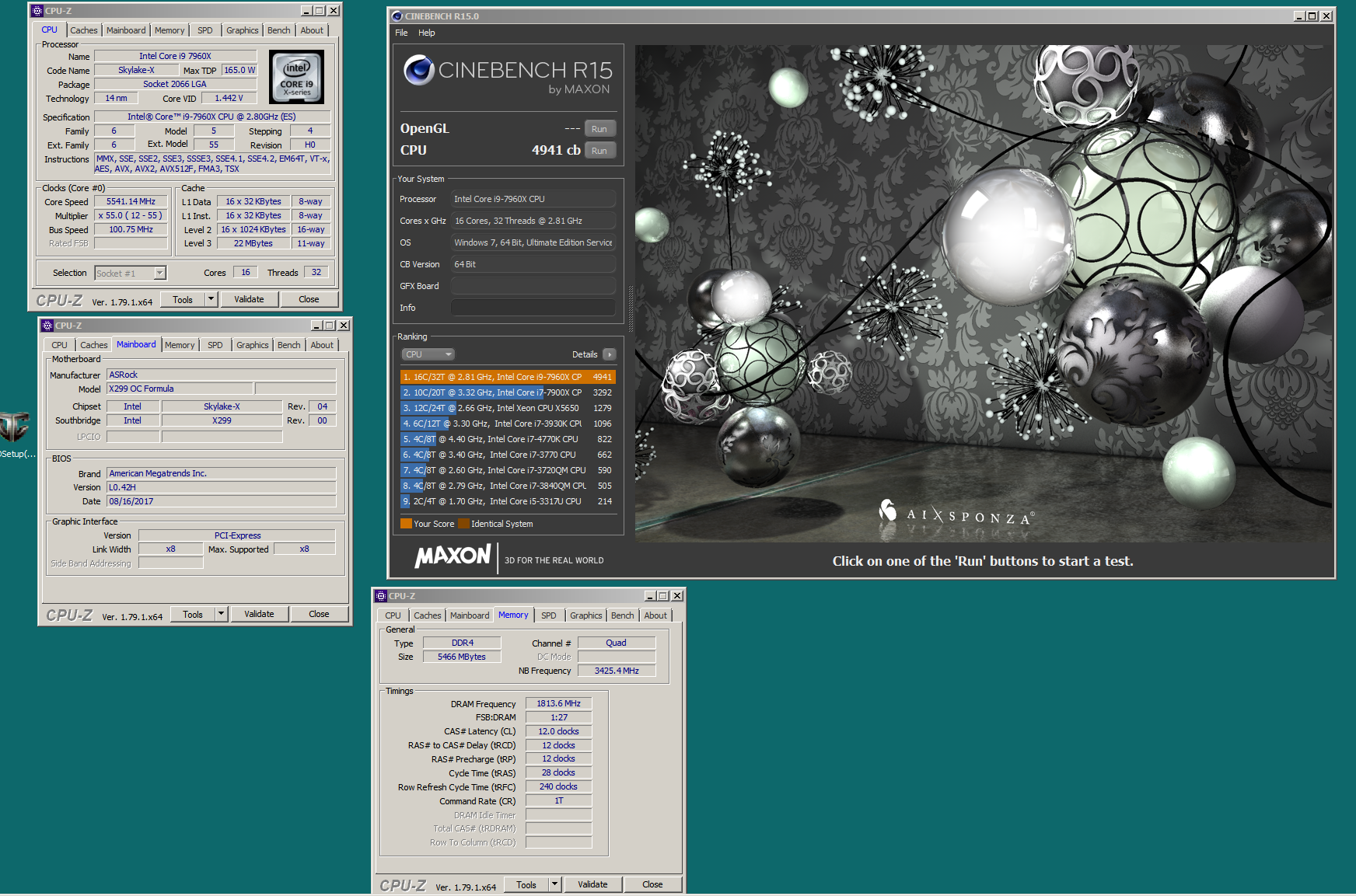Screen dimensions: 1356x896
Task: Click the top CPU-Z window title icon
Action: point(37,11)
